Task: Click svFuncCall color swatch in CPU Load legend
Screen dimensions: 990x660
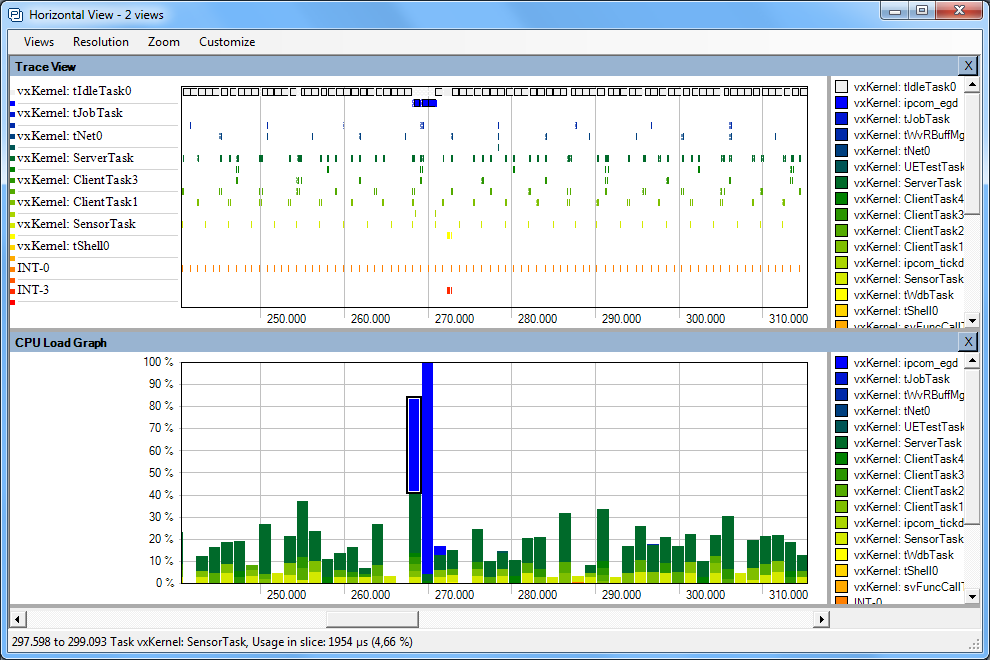Action: point(841,587)
